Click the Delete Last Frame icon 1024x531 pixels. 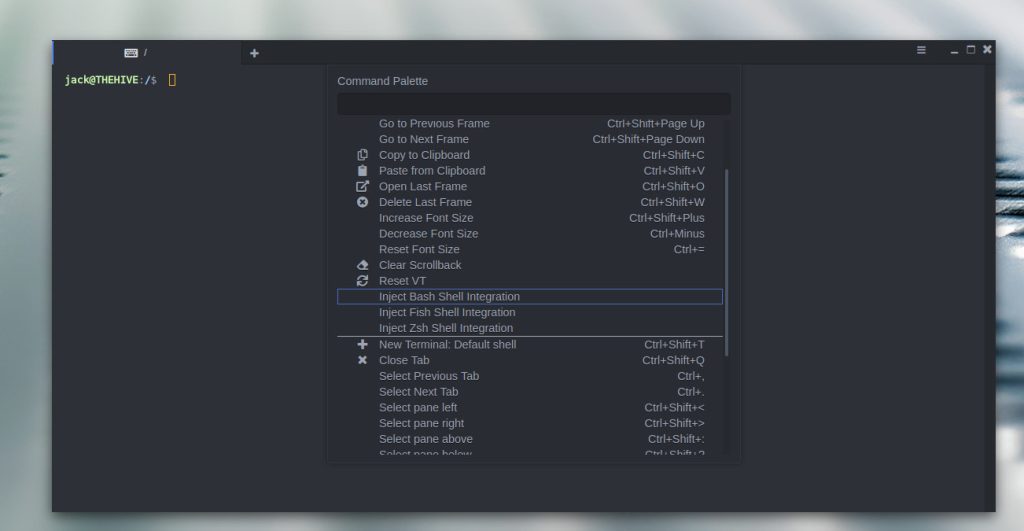[x=362, y=202]
